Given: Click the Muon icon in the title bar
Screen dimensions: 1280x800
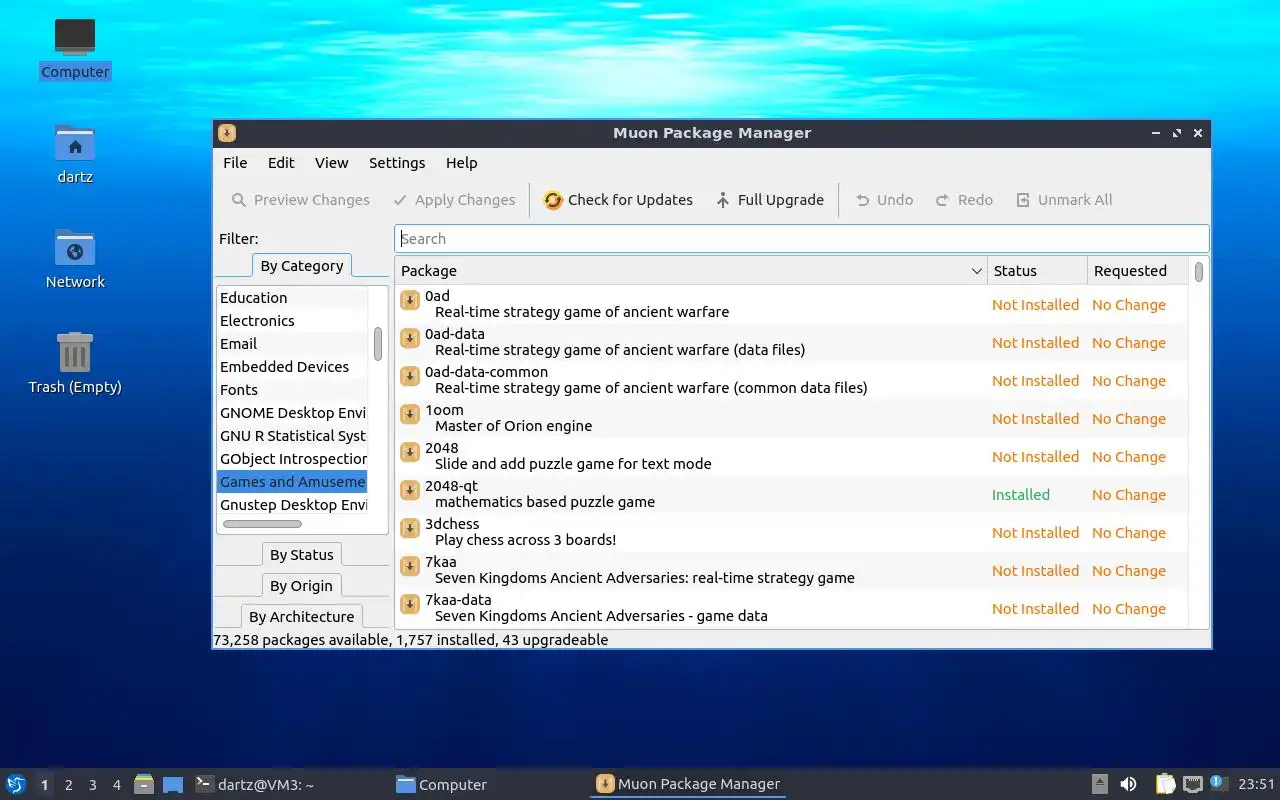Looking at the screenshot, I should pos(227,133).
